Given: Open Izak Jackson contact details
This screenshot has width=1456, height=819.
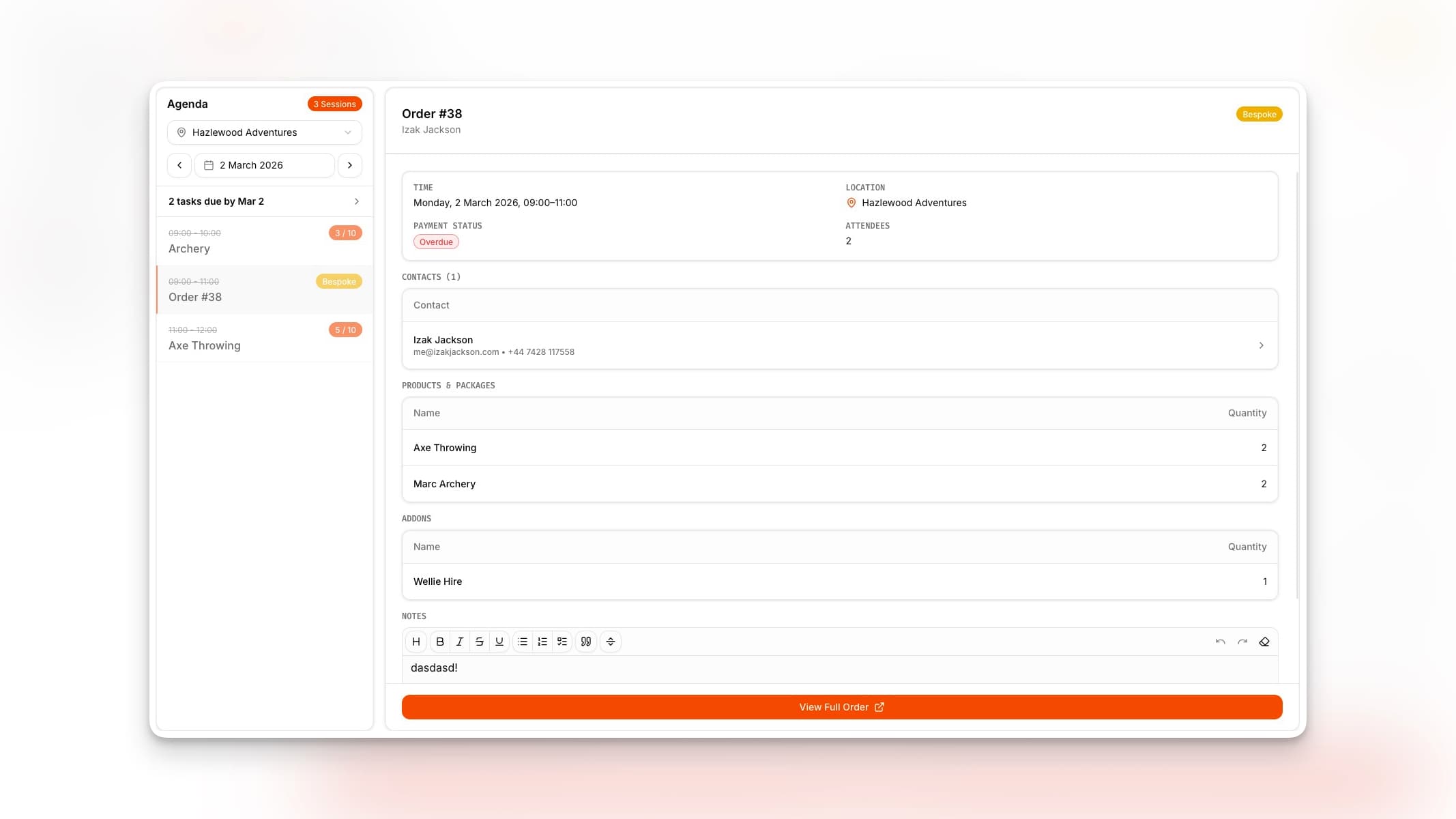Looking at the screenshot, I should [x=839, y=345].
